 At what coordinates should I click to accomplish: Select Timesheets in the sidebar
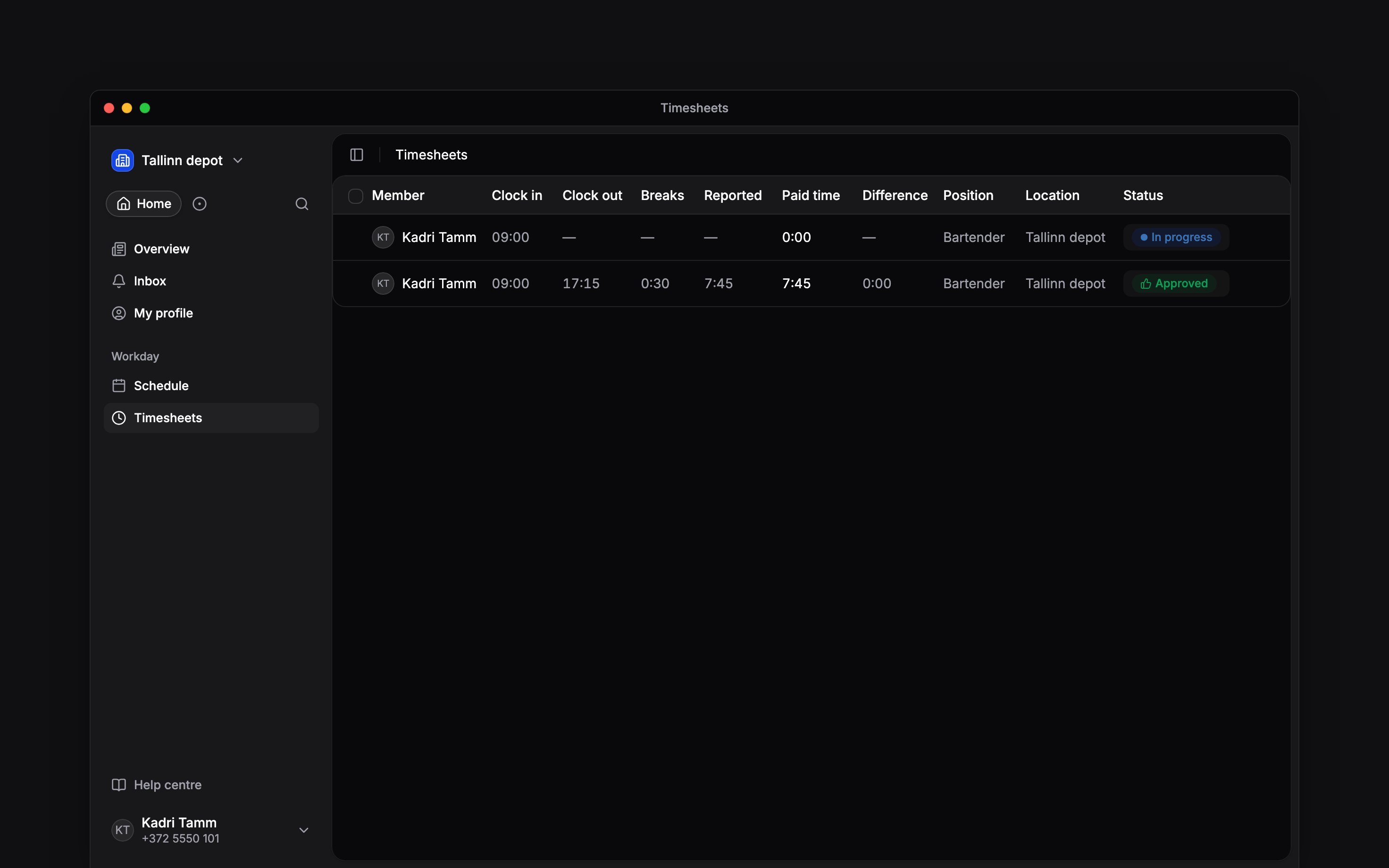pyautogui.click(x=210, y=418)
